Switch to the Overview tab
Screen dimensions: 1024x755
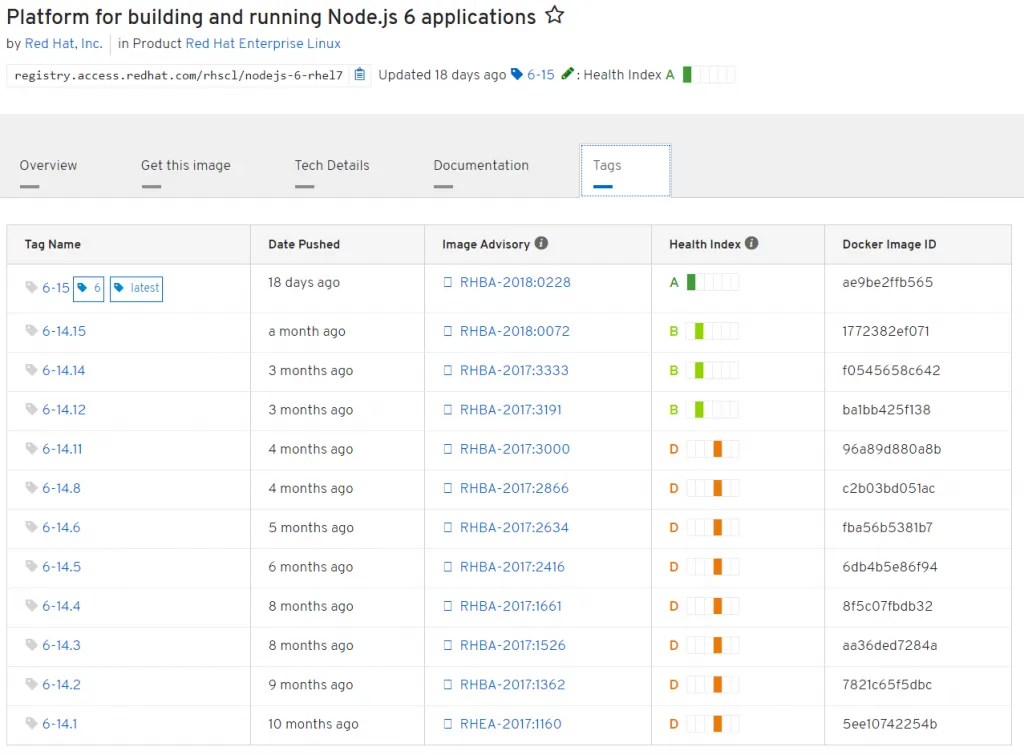pyautogui.click(x=47, y=165)
